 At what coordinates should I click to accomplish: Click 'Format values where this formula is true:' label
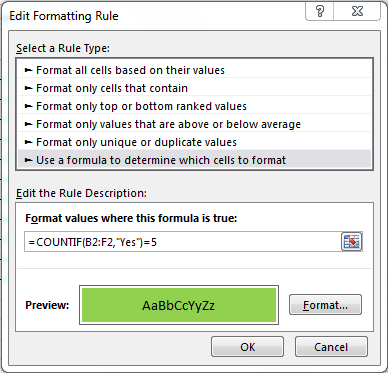[131, 218]
